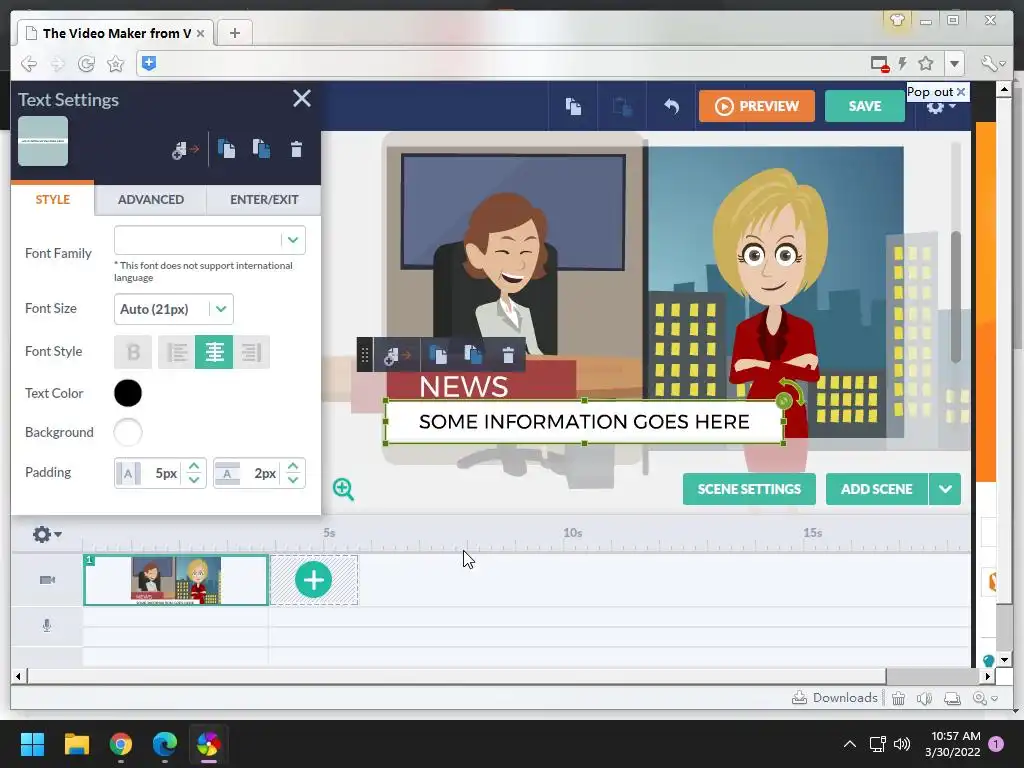Click the browser reload icon

click(86, 63)
